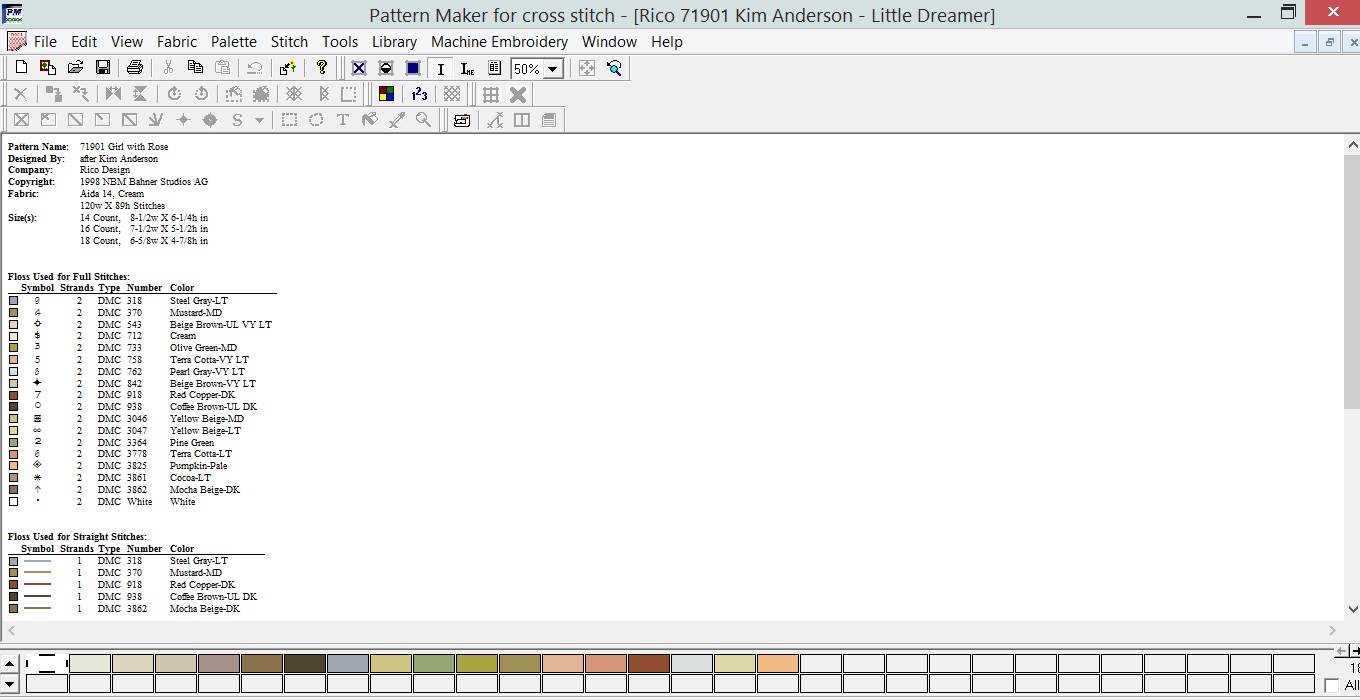Pick the cream swatch in palette bar

point(90,664)
